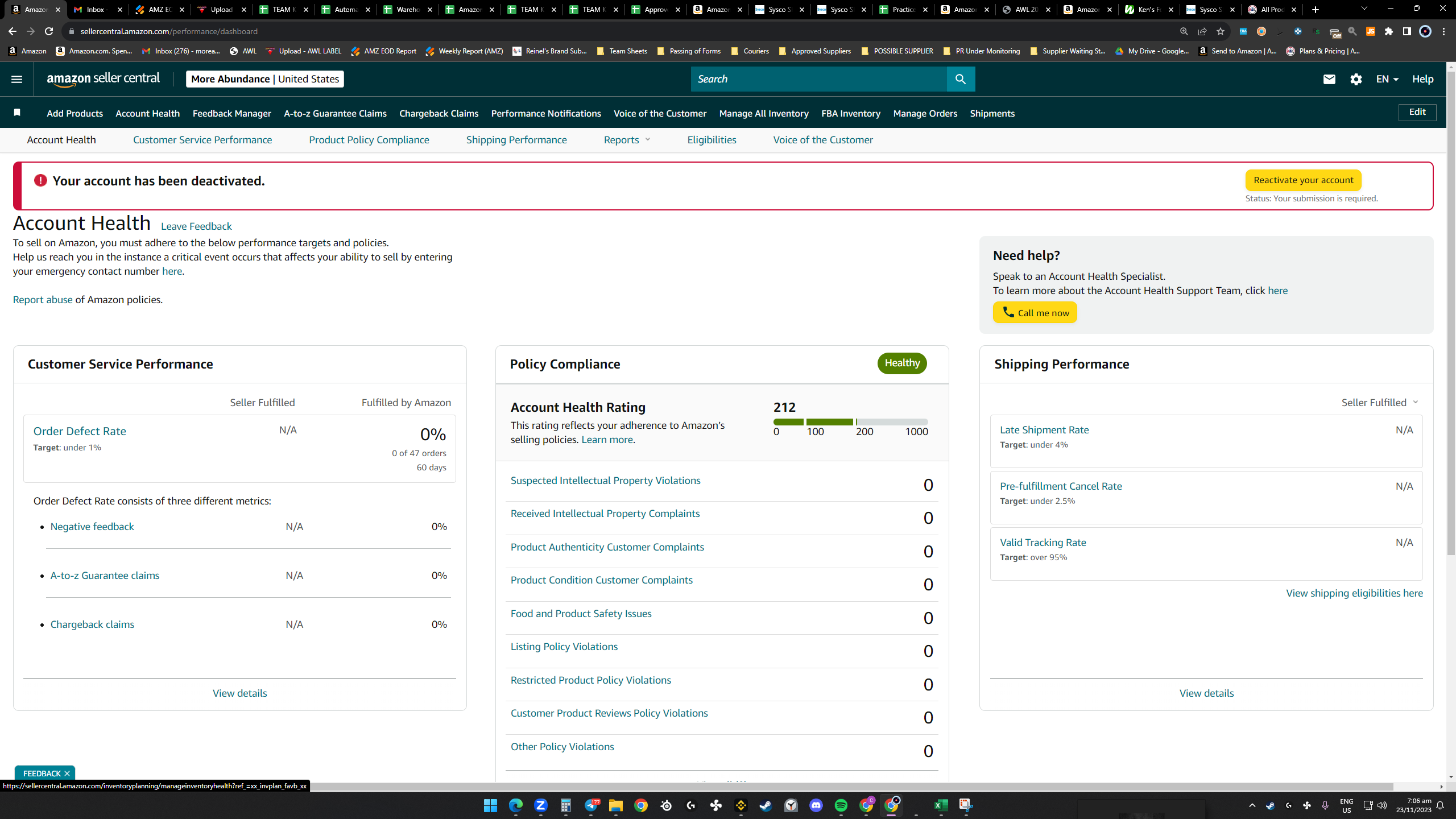Bookmark this page with the star icon
The width and height of the screenshot is (1456, 819).
1220,31
